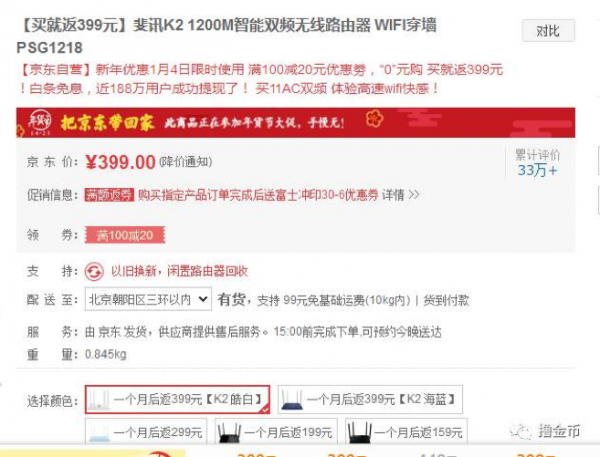Choose the 一个月后返199元 black router option
600x457 pixels.
point(276,432)
